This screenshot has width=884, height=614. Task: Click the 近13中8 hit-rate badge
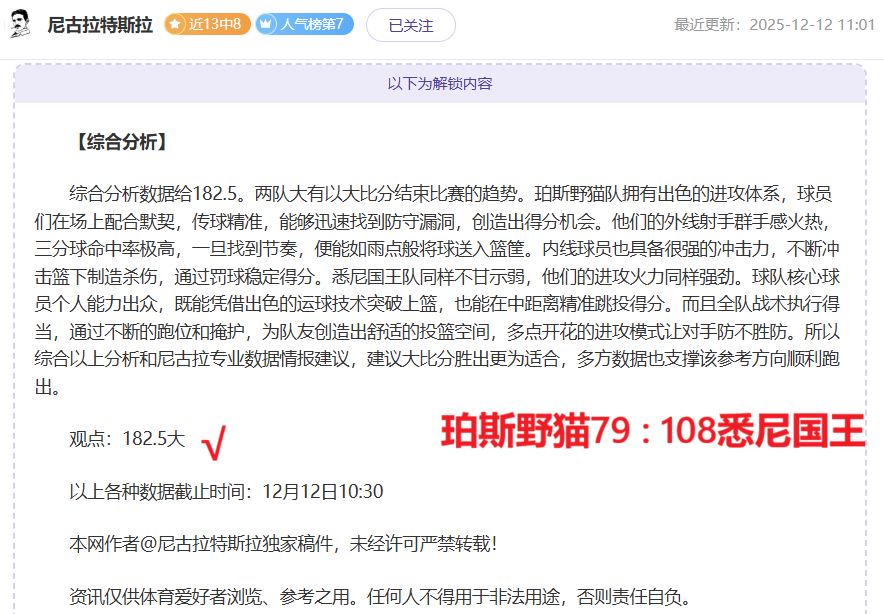tap(207, 25)
